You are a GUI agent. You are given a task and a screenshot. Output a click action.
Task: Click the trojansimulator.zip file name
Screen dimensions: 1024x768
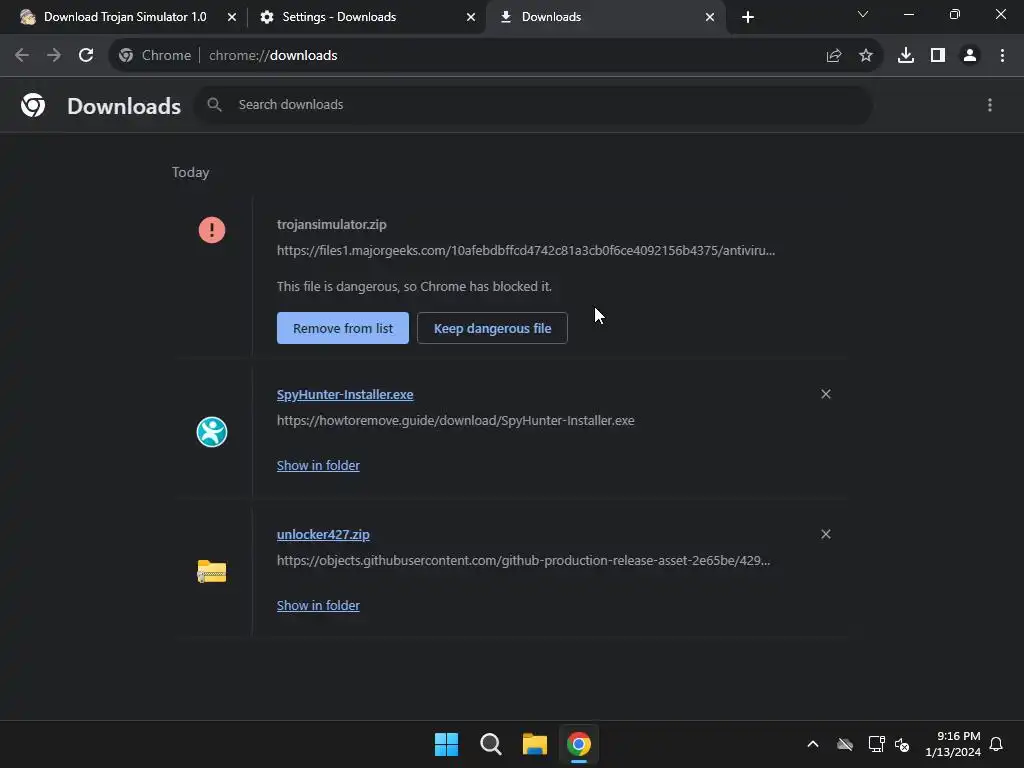(332, 225)
